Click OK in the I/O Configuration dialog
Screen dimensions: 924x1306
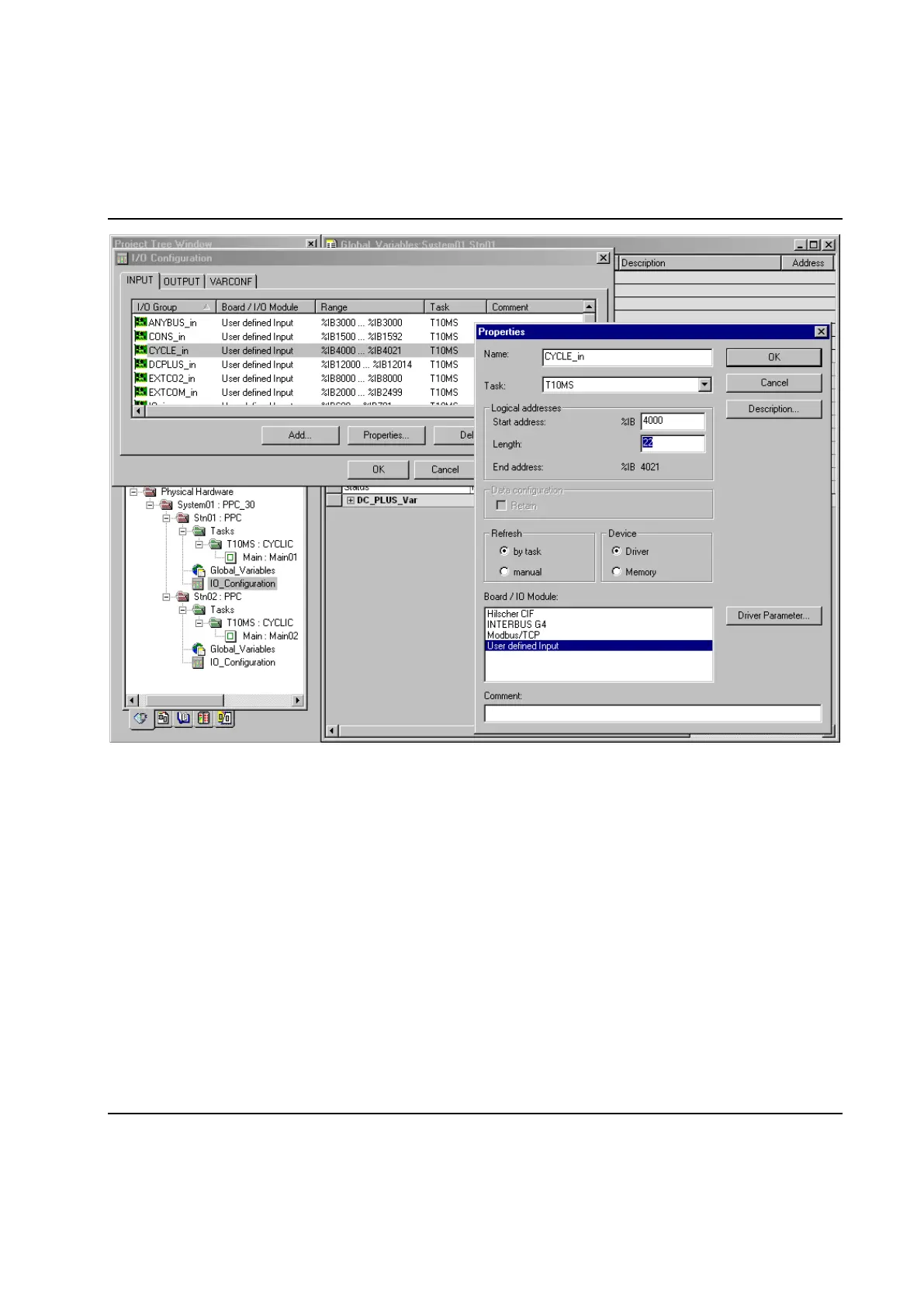coord(379,469)
